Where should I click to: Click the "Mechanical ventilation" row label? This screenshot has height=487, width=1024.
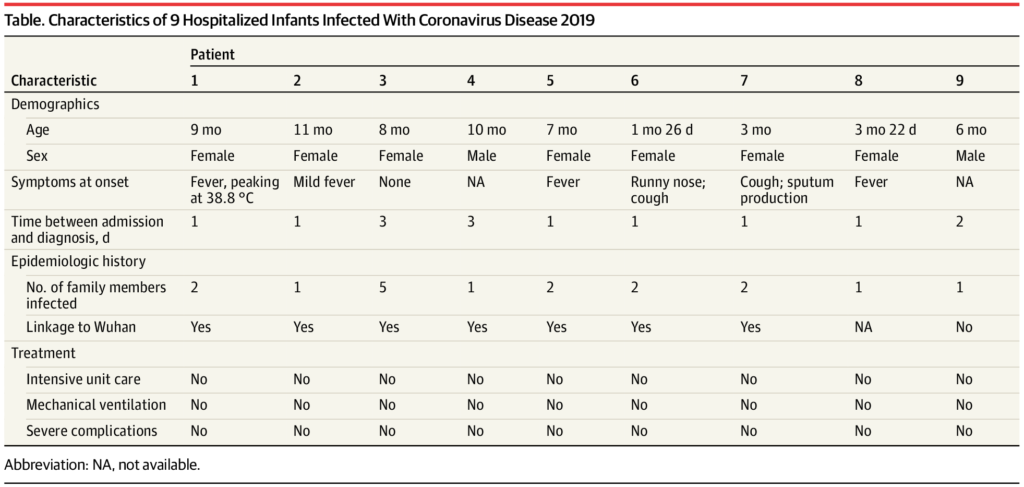(97, 405)
